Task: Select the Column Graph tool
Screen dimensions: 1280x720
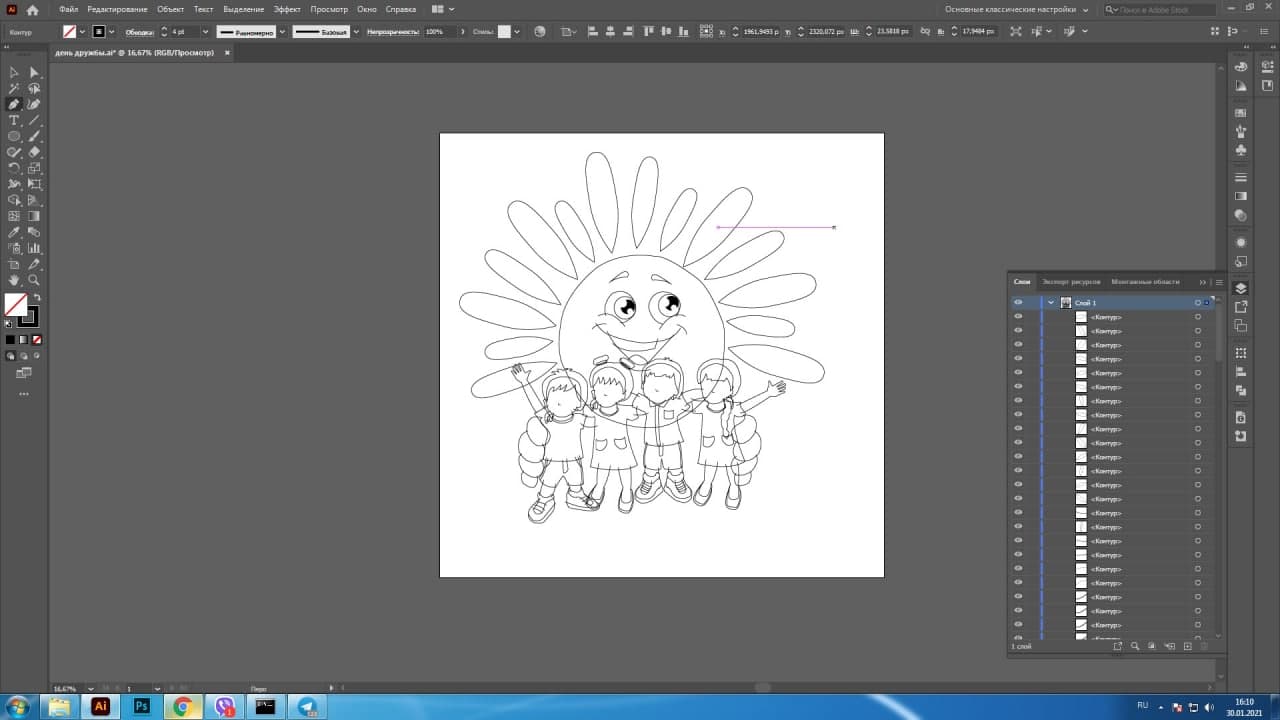Action: [34, 248]
